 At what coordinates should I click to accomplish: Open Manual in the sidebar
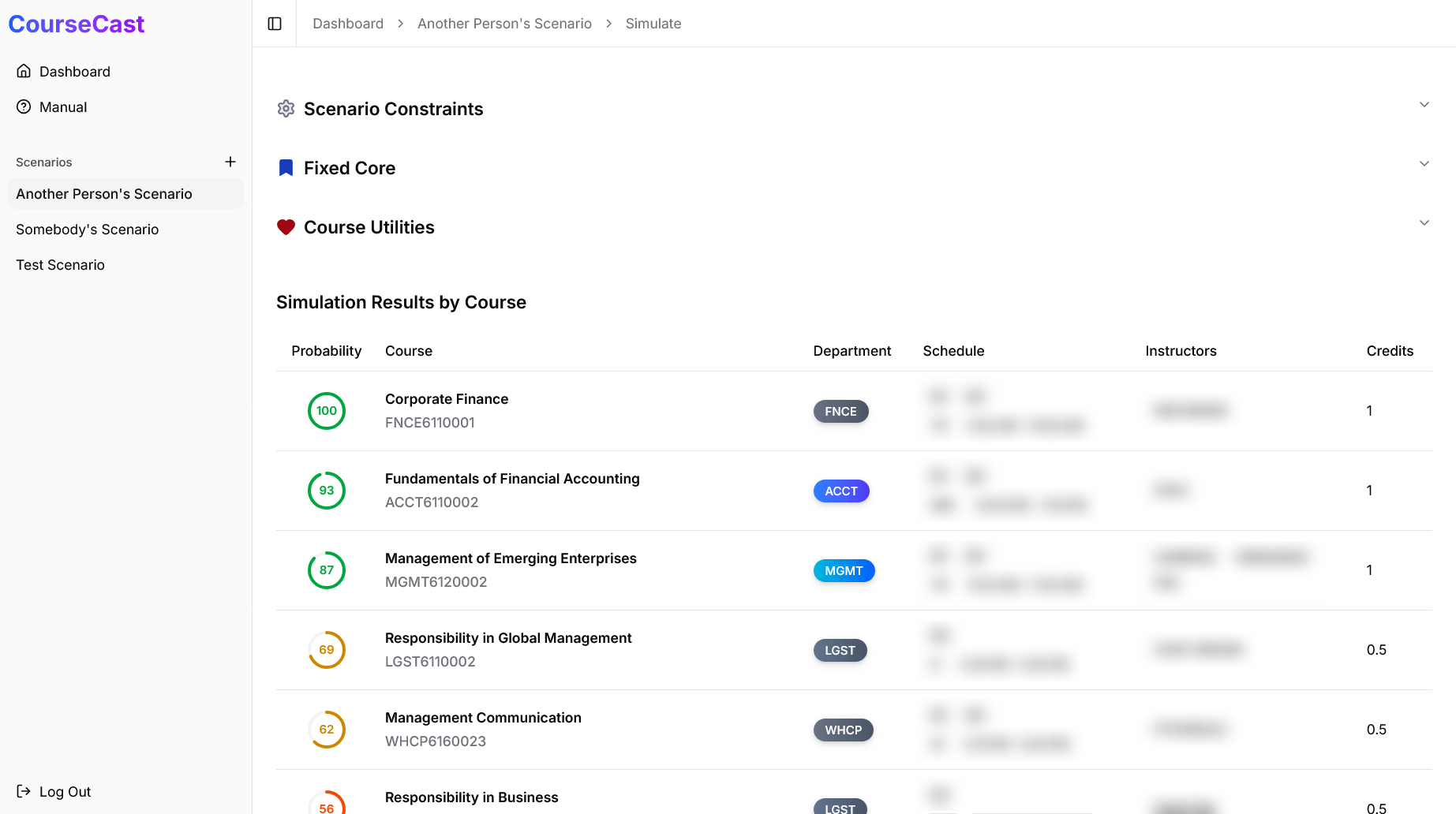tap(126, 106)
